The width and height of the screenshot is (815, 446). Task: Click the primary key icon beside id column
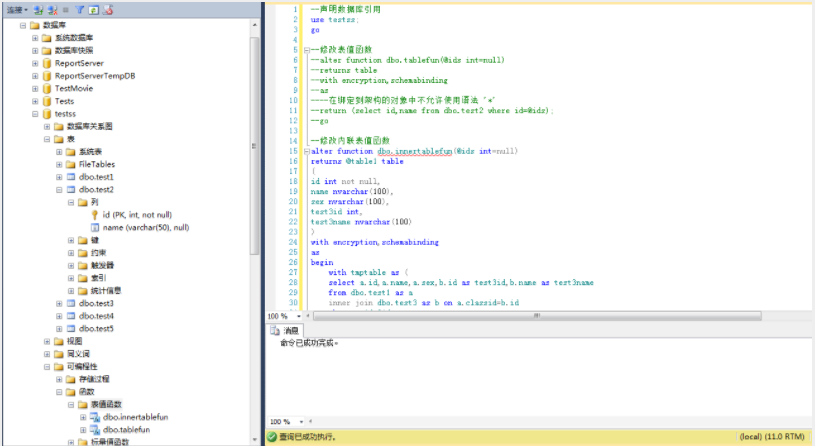pos(95,215)
